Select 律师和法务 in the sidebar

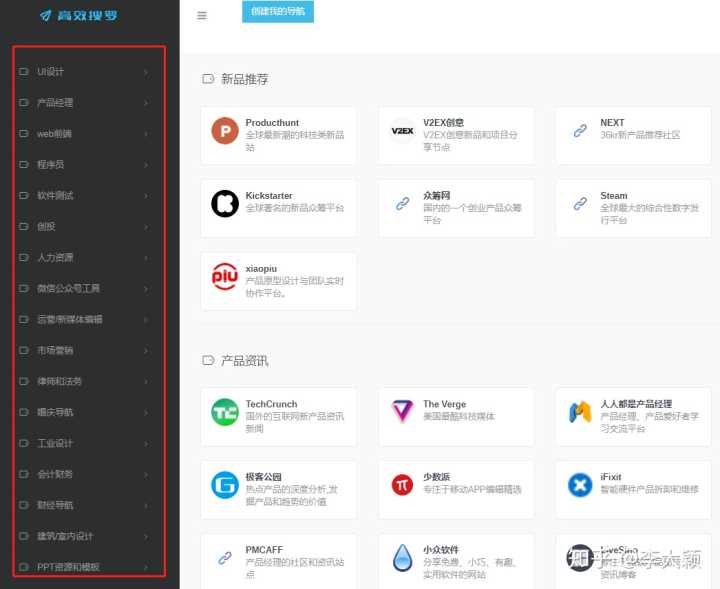click(x=59, y=381)
